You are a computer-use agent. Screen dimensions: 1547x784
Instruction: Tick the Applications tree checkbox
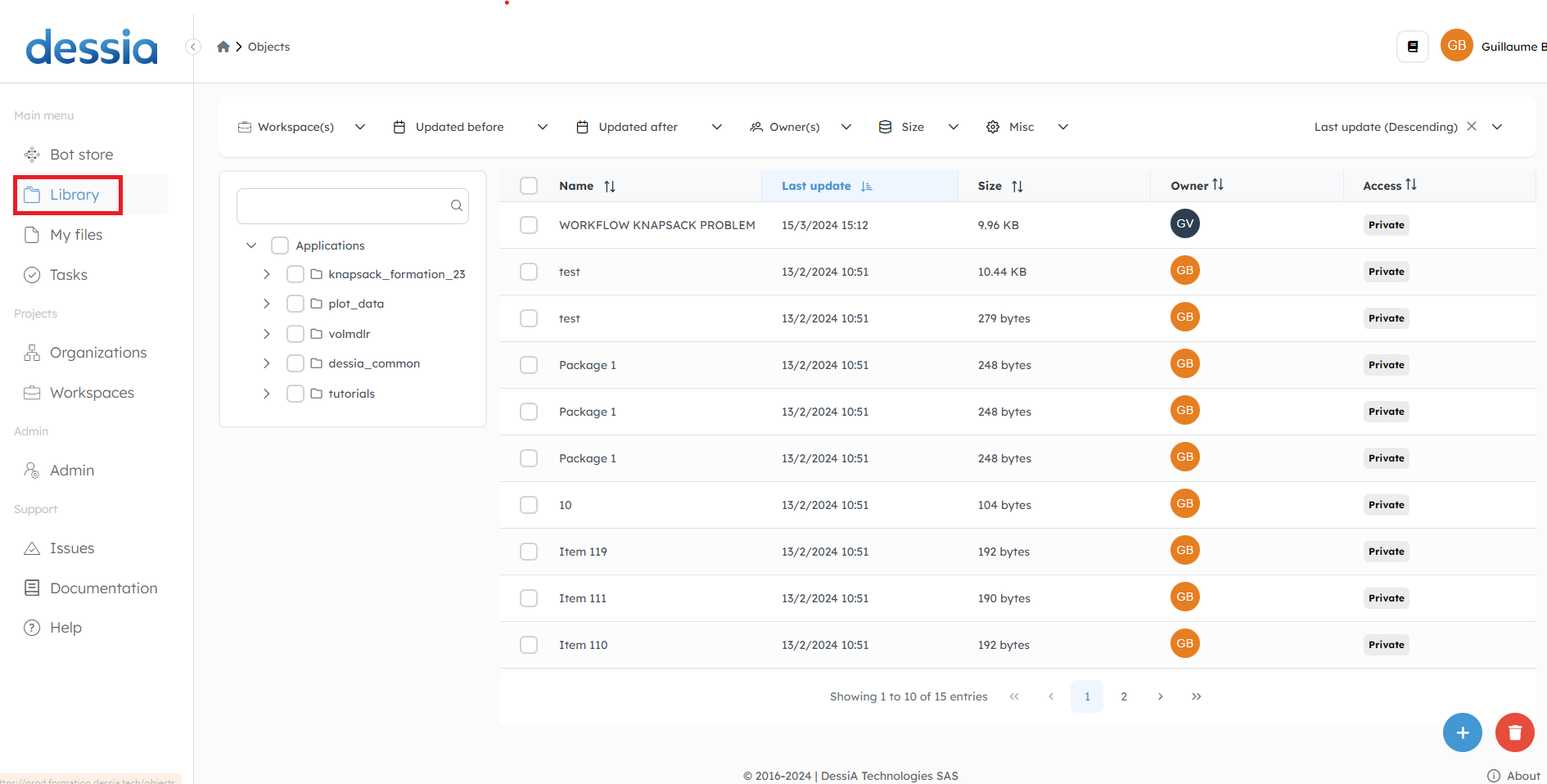pyautogui.click(x=280, y=246)
